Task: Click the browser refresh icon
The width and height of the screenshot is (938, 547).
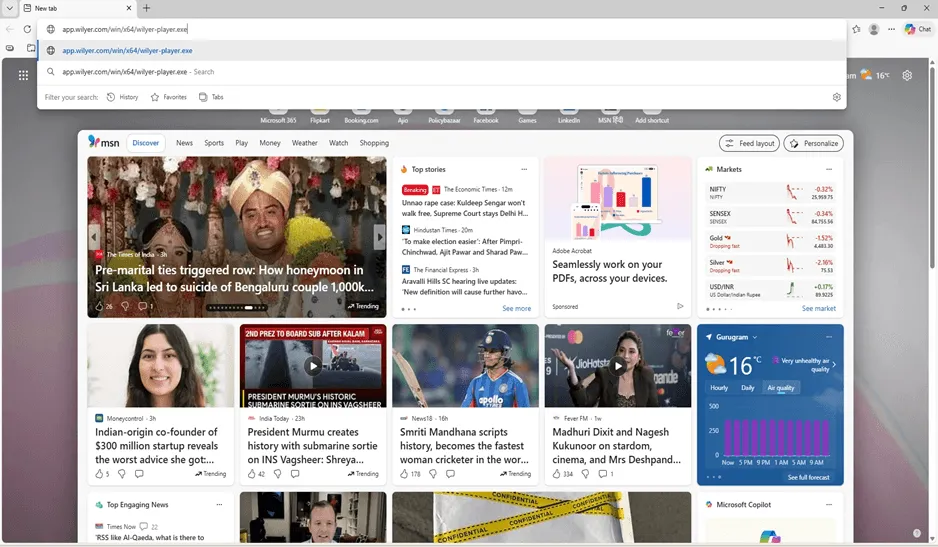Action: (x=27, y=29)
